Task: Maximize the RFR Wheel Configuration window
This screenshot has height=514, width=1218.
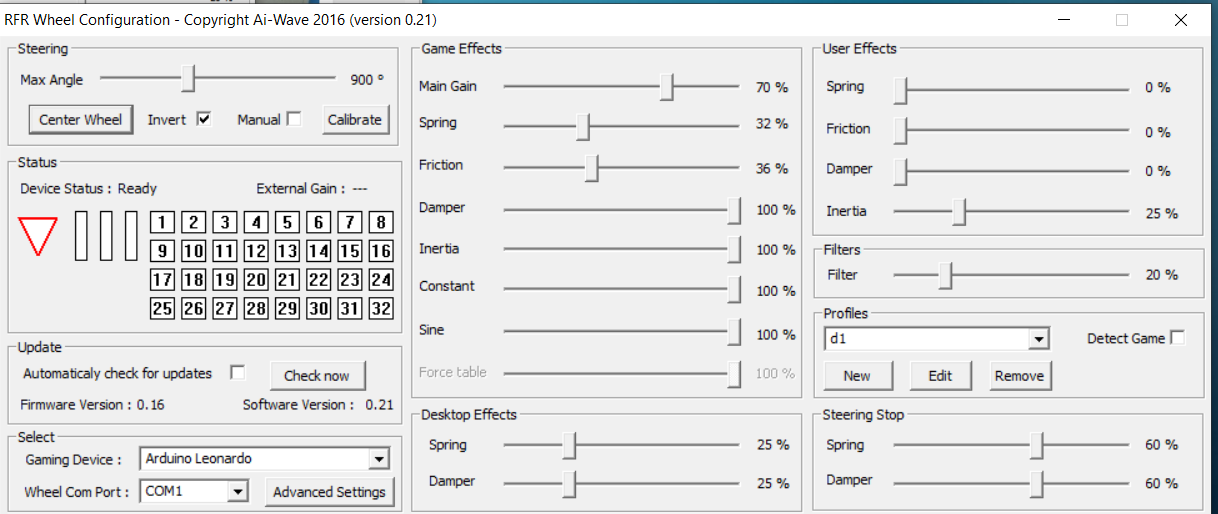Action: point(1122,19)
